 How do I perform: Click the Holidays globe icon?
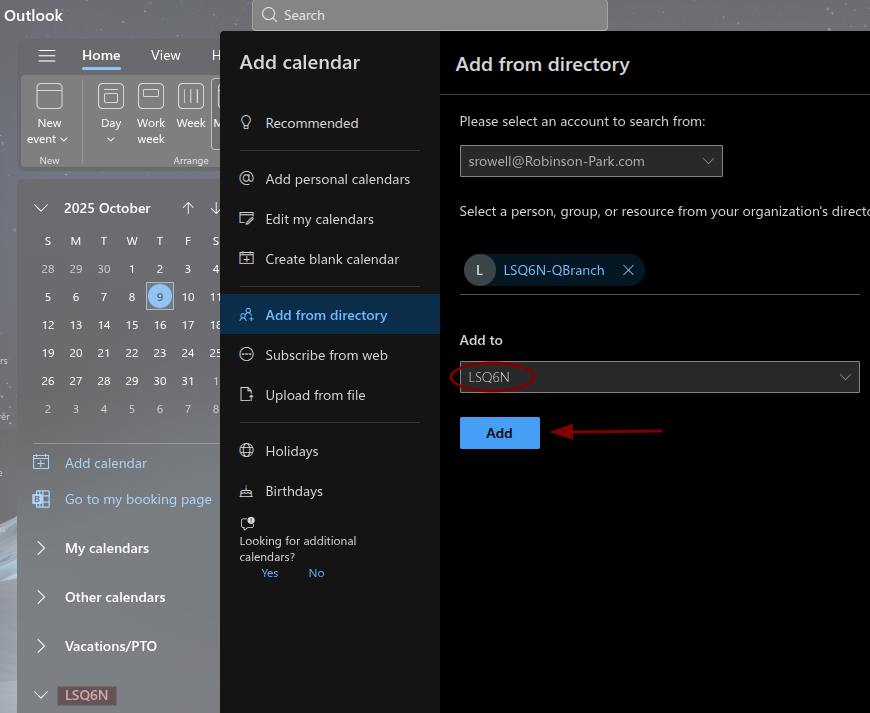(x=246, y=451)
